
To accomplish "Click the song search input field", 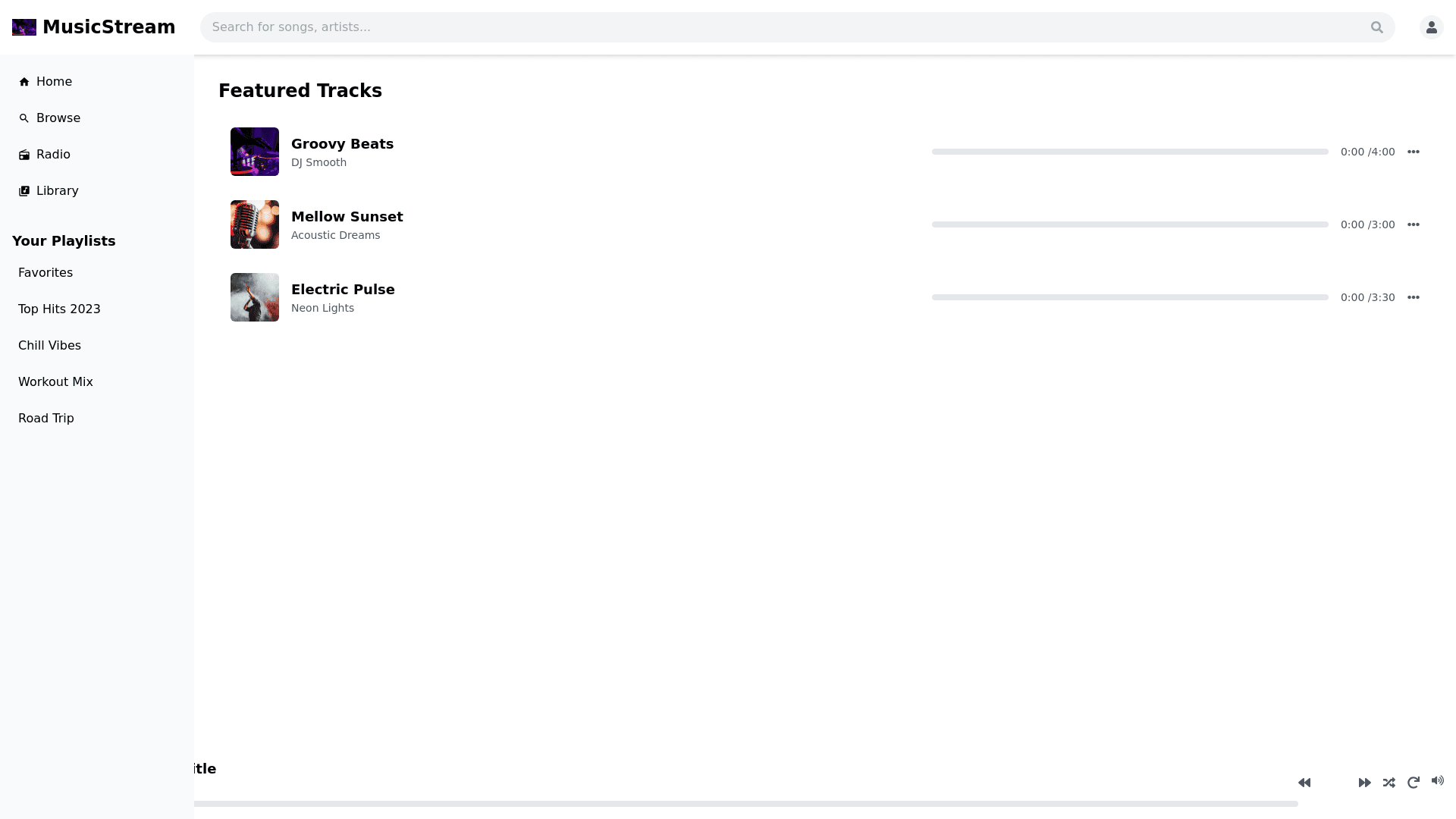I will coord(781,27).
